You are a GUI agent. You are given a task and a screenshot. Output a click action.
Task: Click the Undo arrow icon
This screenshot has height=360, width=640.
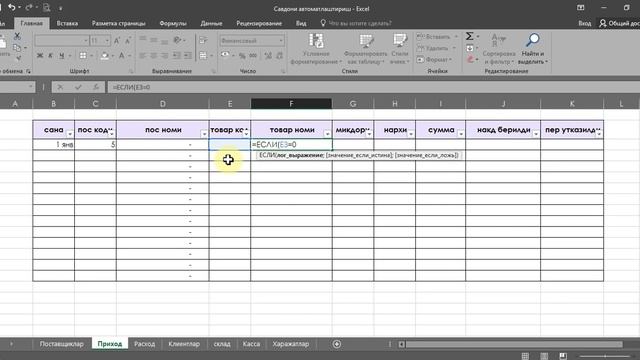(11, 8)
